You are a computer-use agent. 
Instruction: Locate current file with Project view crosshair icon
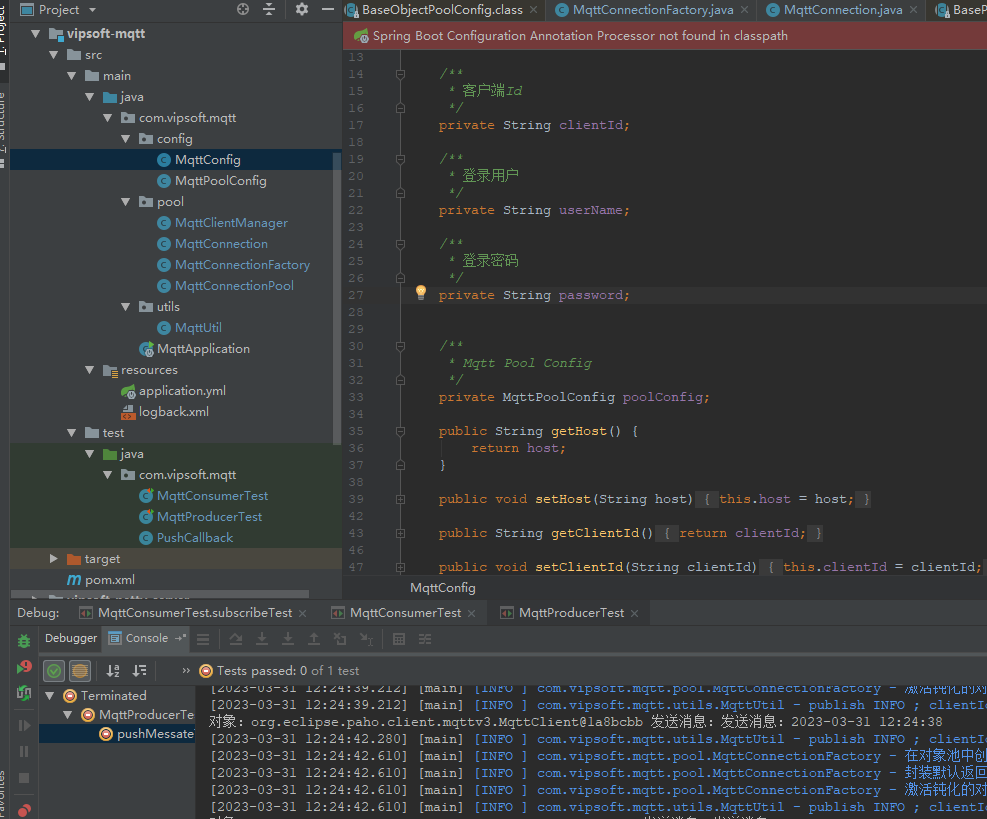pos(242,9)
